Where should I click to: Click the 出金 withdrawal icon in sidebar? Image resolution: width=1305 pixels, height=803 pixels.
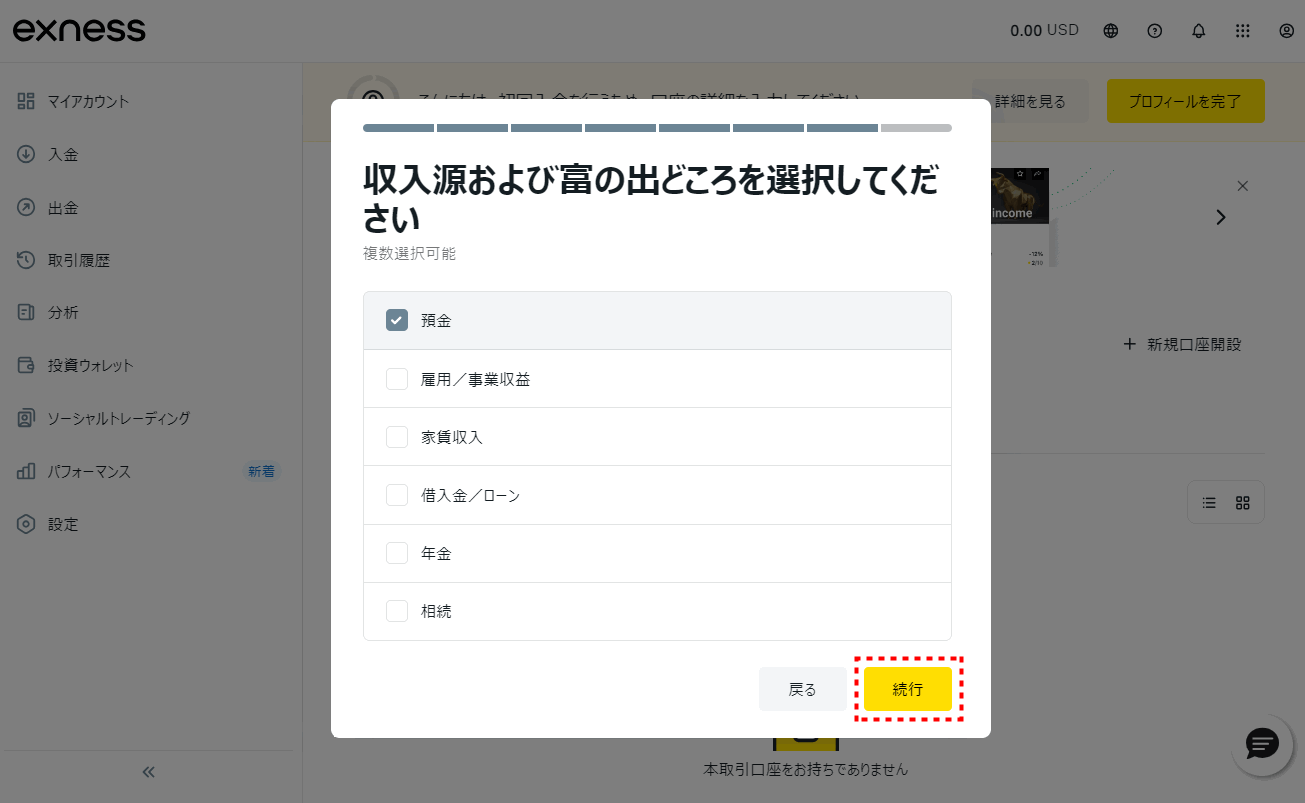[26, 207]
